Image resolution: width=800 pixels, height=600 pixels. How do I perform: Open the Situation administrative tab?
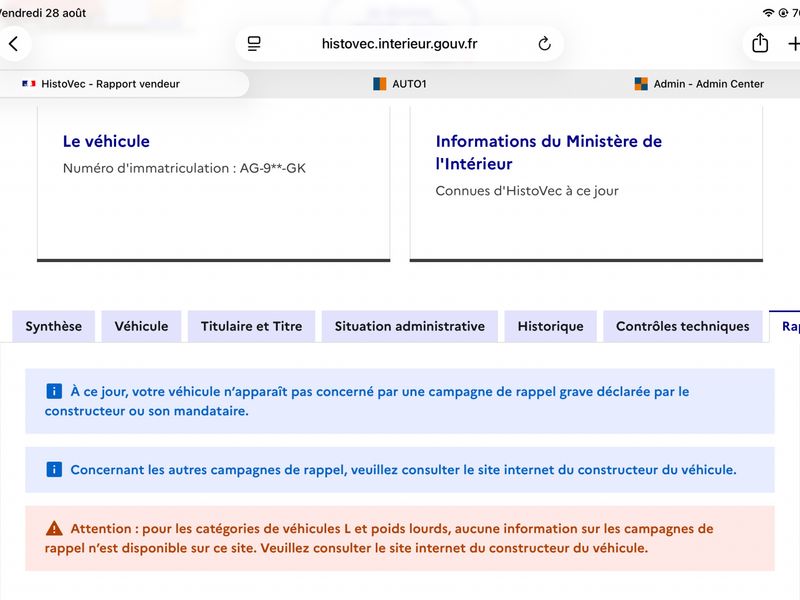pyautogui.click(x=410, y=327)
